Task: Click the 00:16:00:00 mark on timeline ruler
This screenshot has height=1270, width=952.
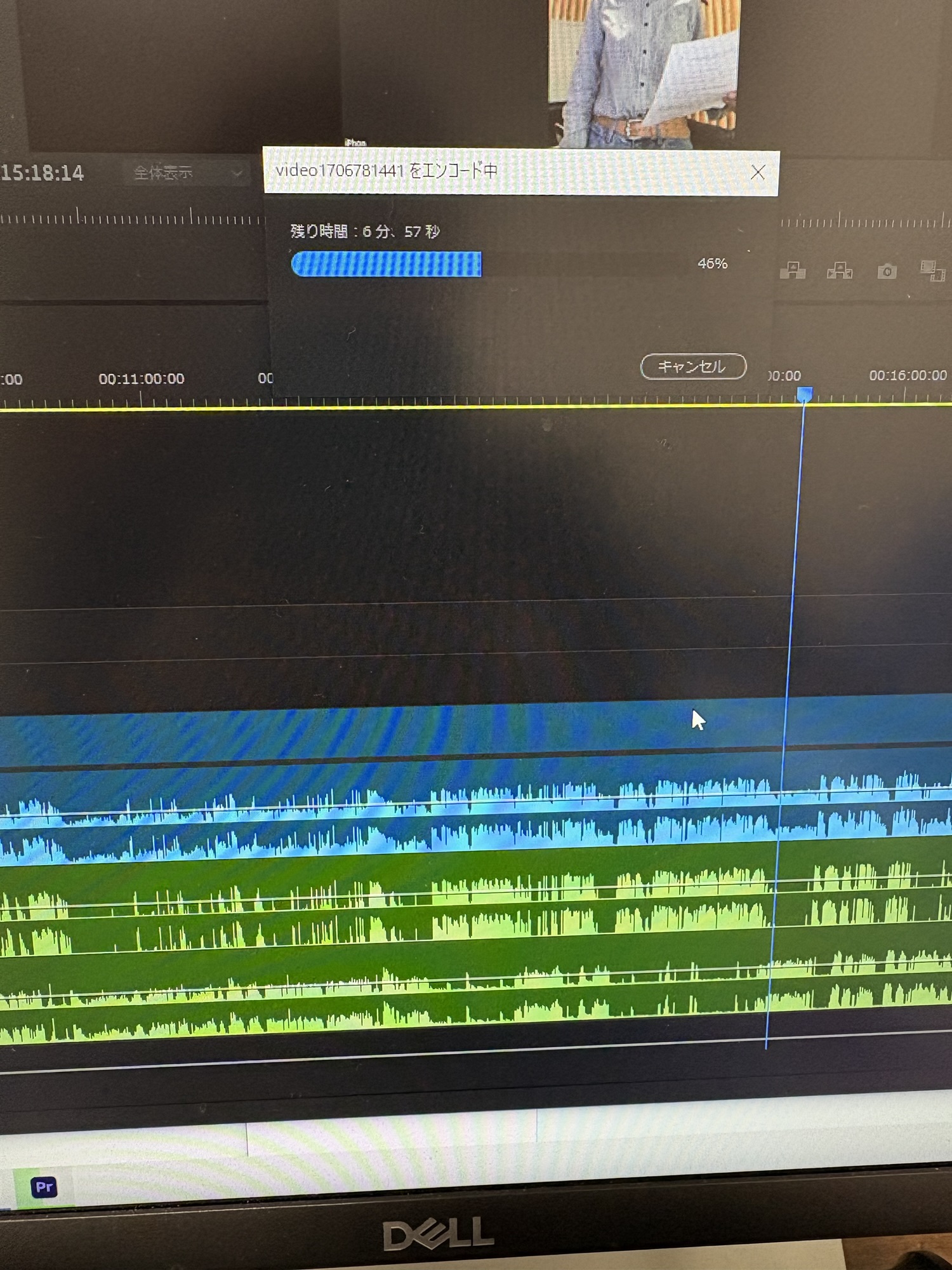Action: [907, 376]
